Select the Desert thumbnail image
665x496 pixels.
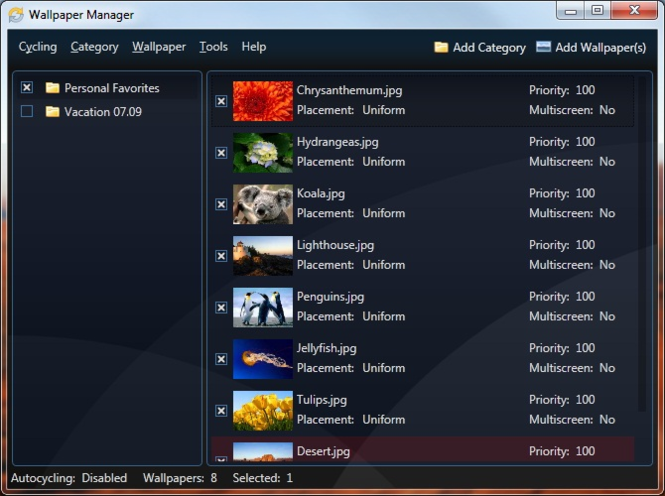tap(263, 452)
